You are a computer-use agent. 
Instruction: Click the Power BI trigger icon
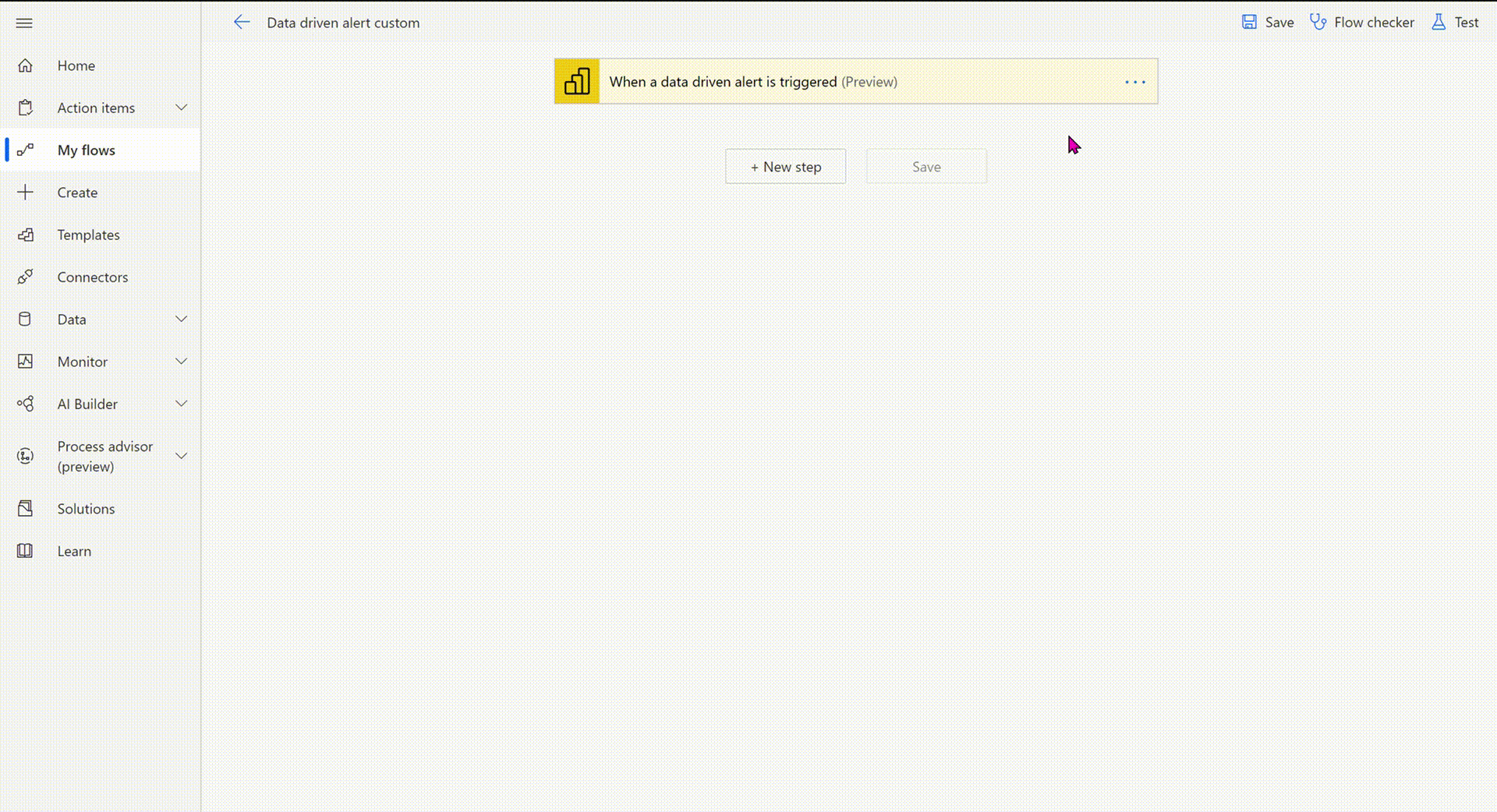[577, 81]
